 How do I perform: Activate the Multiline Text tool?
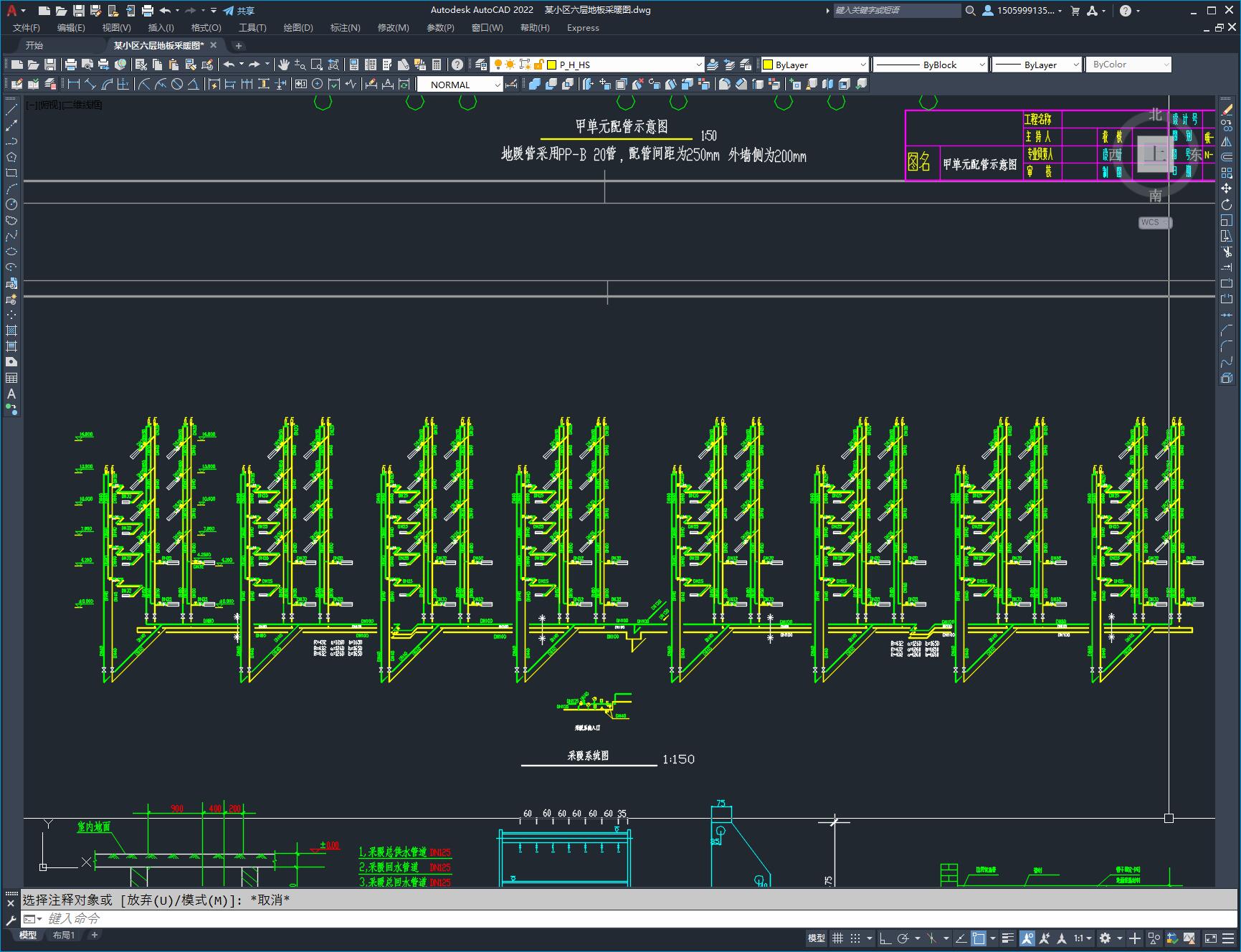(x=11, y=394)
